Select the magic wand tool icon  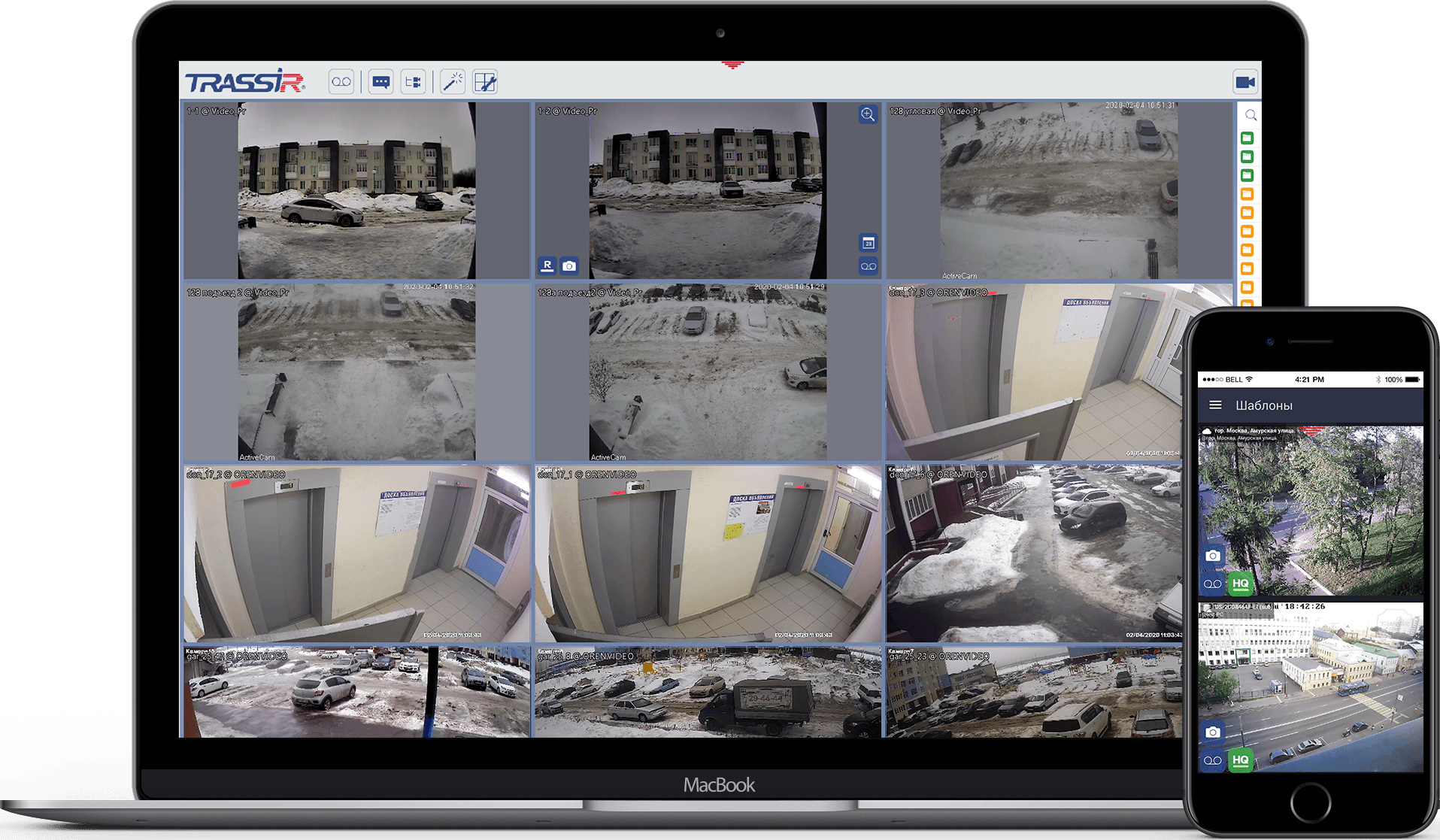pyautogui.click(x=452, y=82)
